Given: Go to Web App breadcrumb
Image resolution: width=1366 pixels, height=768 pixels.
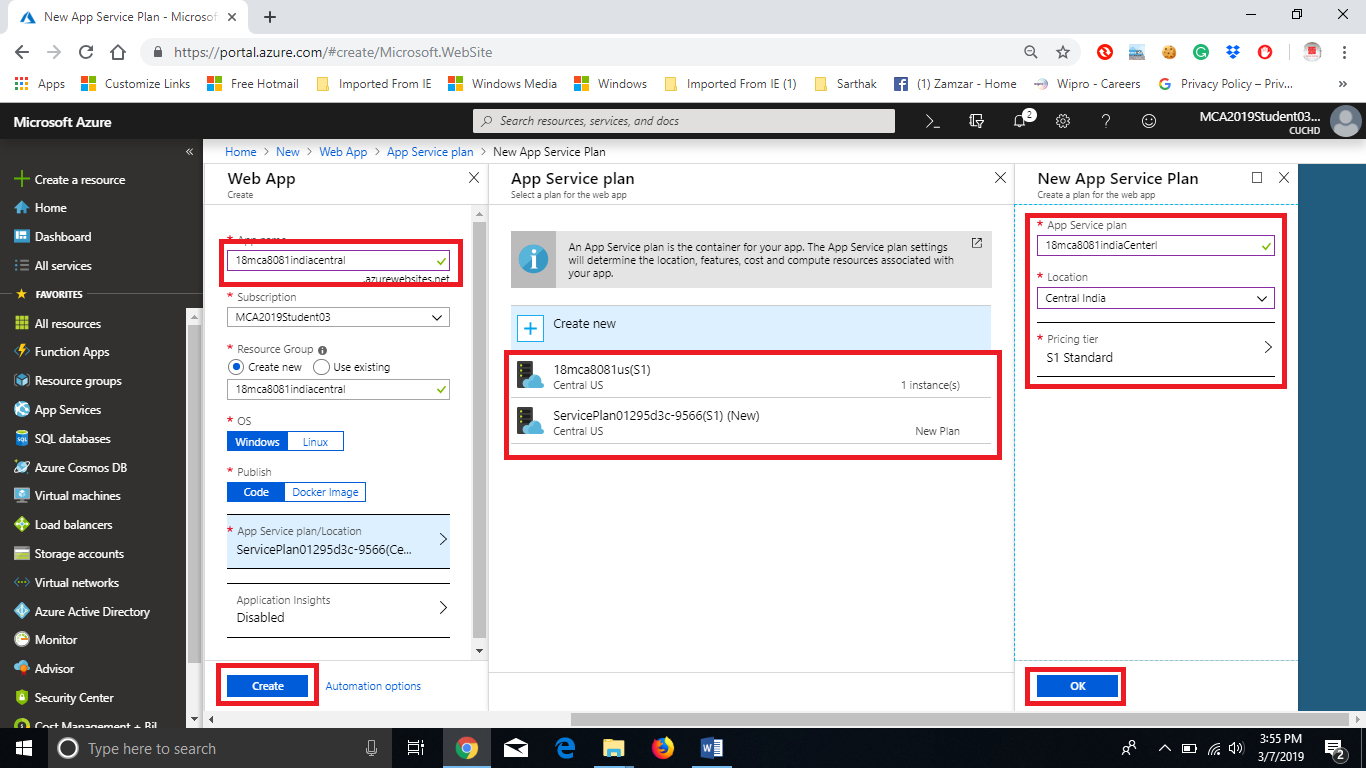Looking at the screenshot, I should [x=343, y=152].
